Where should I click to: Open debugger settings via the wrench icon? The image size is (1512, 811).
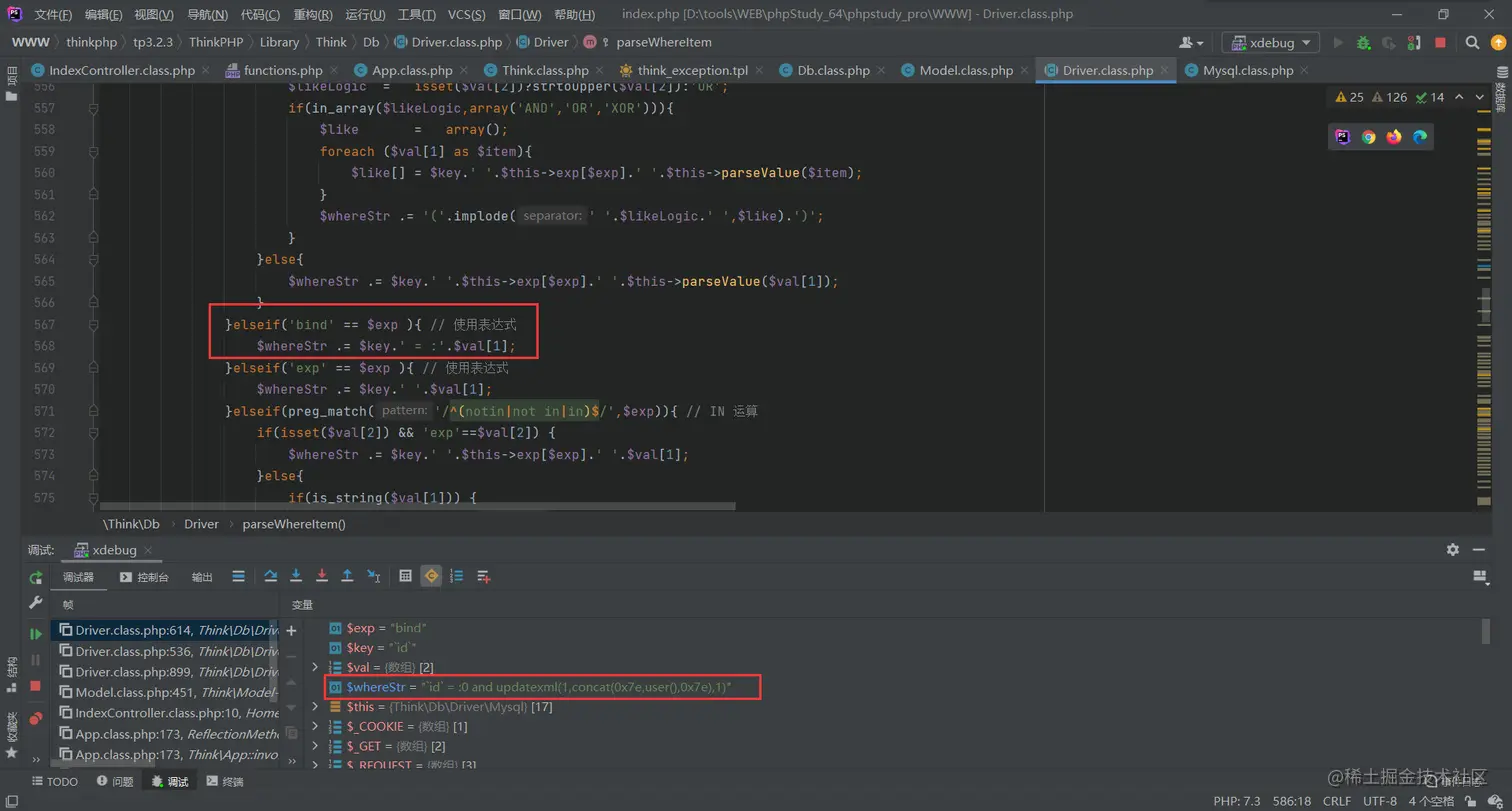(x=36, y=604)
